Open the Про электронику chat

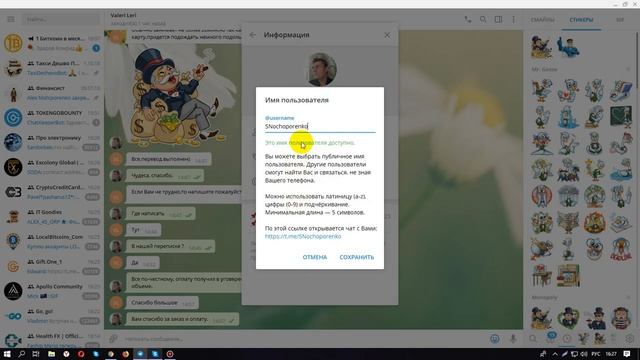(52, 142)
